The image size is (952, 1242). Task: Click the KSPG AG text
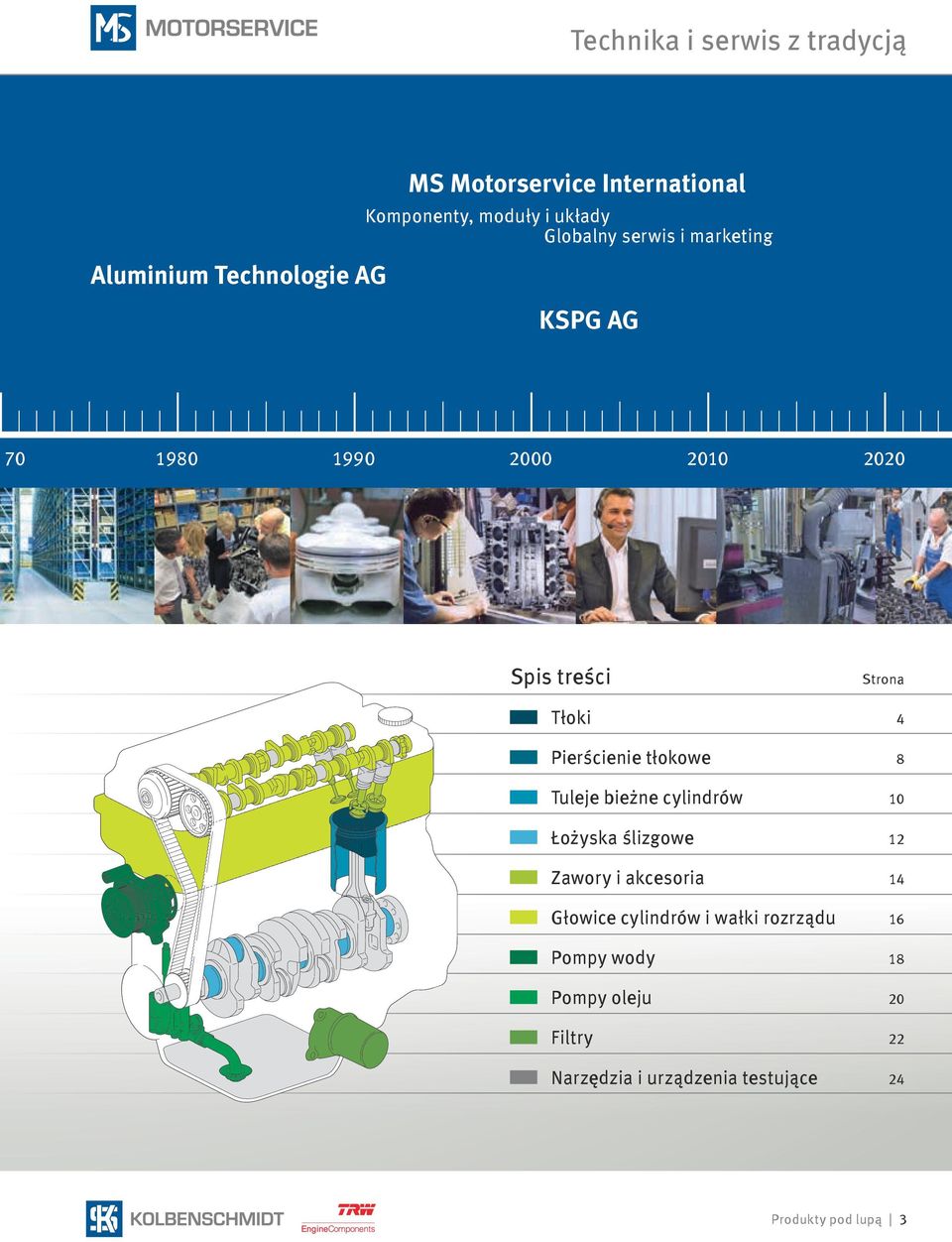point(588,320)
